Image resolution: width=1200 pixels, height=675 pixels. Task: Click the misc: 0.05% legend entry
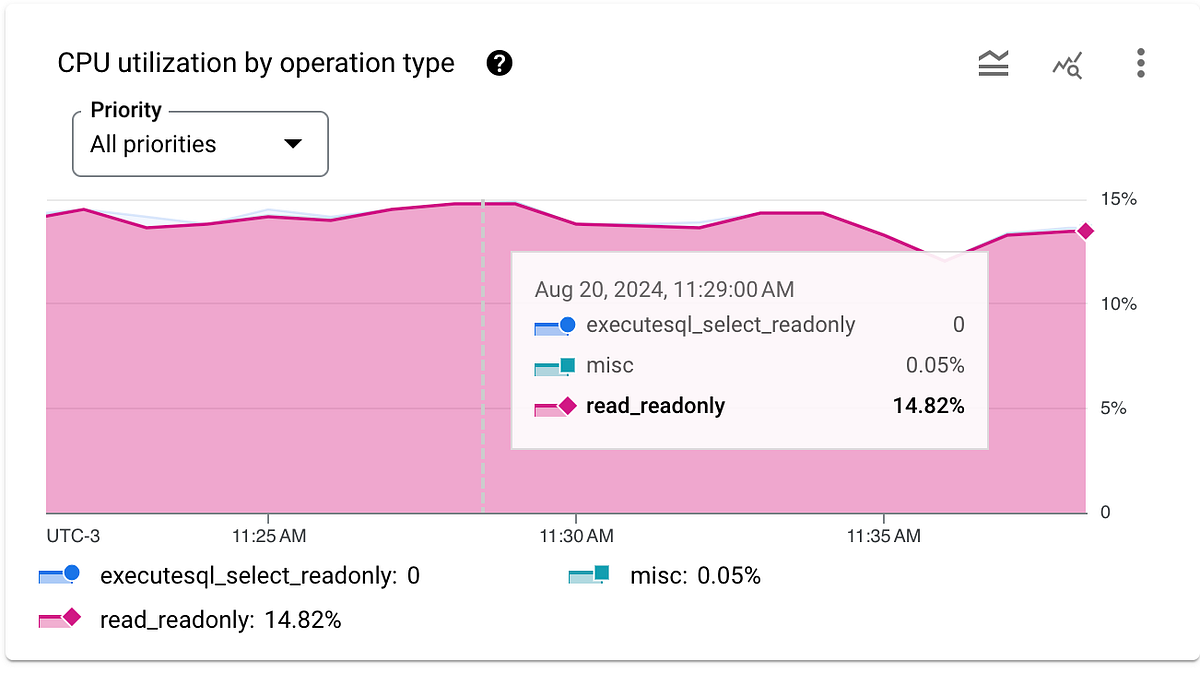pyautogui.click(x=695, y=575)
